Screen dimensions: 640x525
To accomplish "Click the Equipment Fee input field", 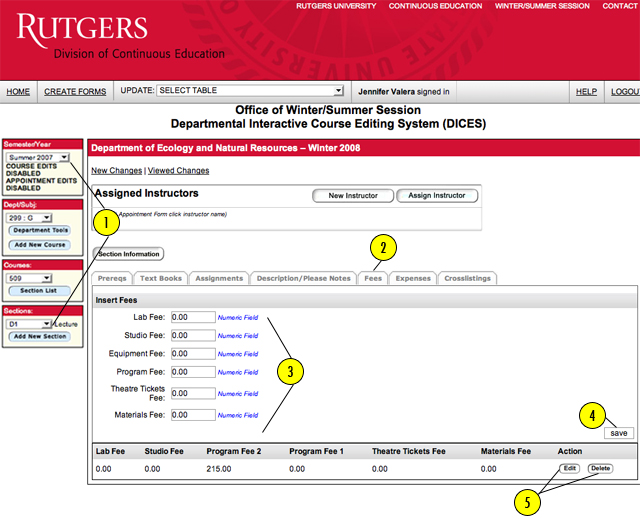I will click(x=193, y=354).
